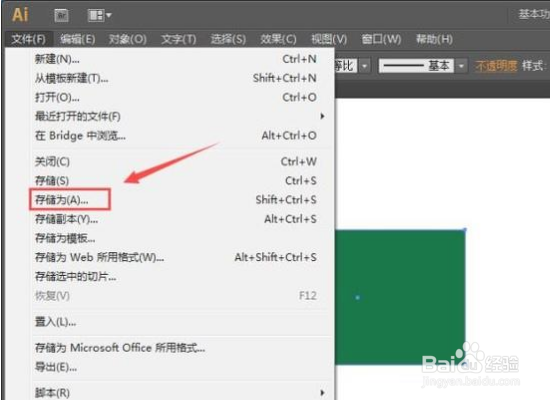Open Adobe Bridge via the Br icon
The height and width of the screenshot is (400, 550).
[61, 15]
